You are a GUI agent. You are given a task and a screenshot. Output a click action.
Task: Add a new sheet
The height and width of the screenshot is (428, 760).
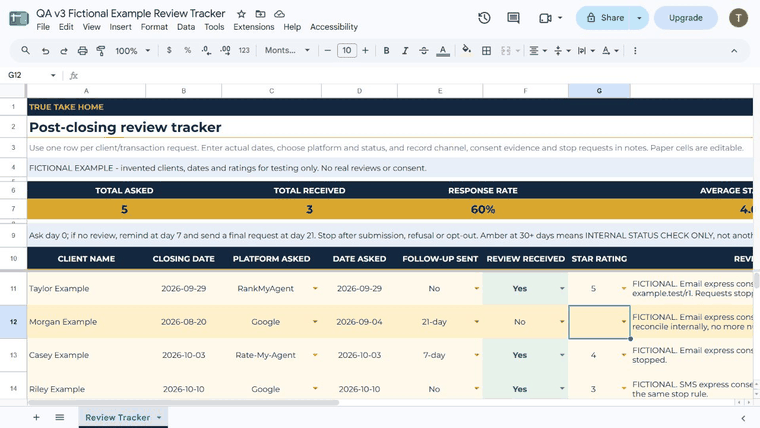36,417
